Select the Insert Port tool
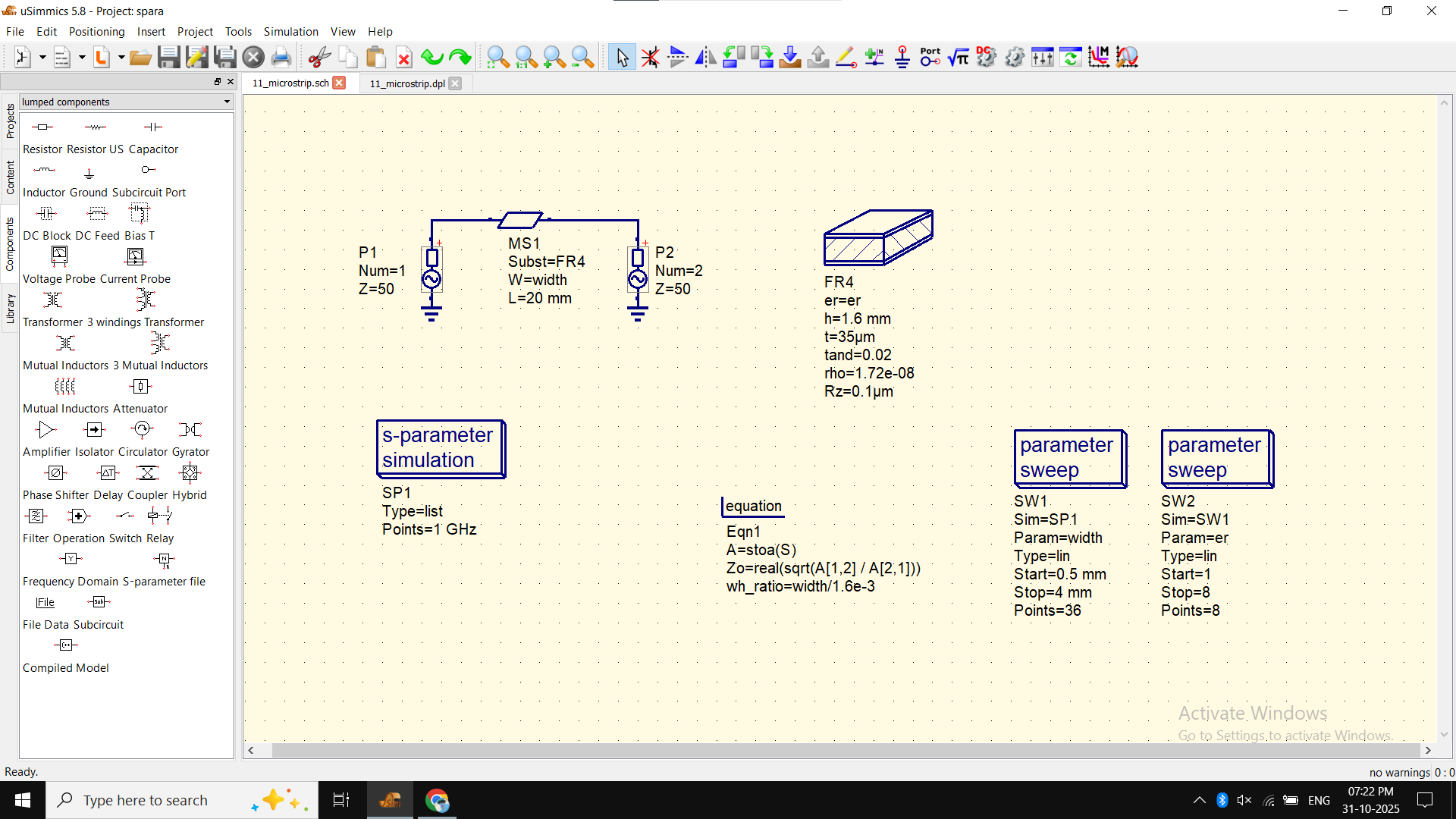 pyautogui.click(x=930, y=57)
